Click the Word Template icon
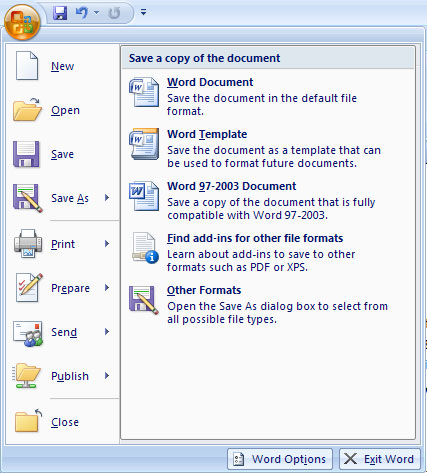 coord(144,144)
